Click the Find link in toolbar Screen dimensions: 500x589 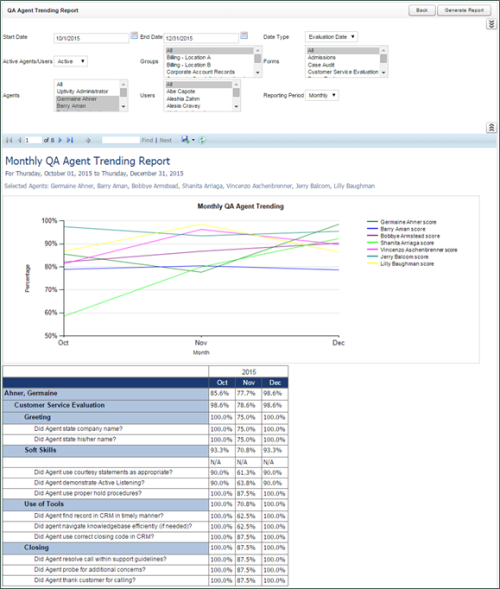147,140
